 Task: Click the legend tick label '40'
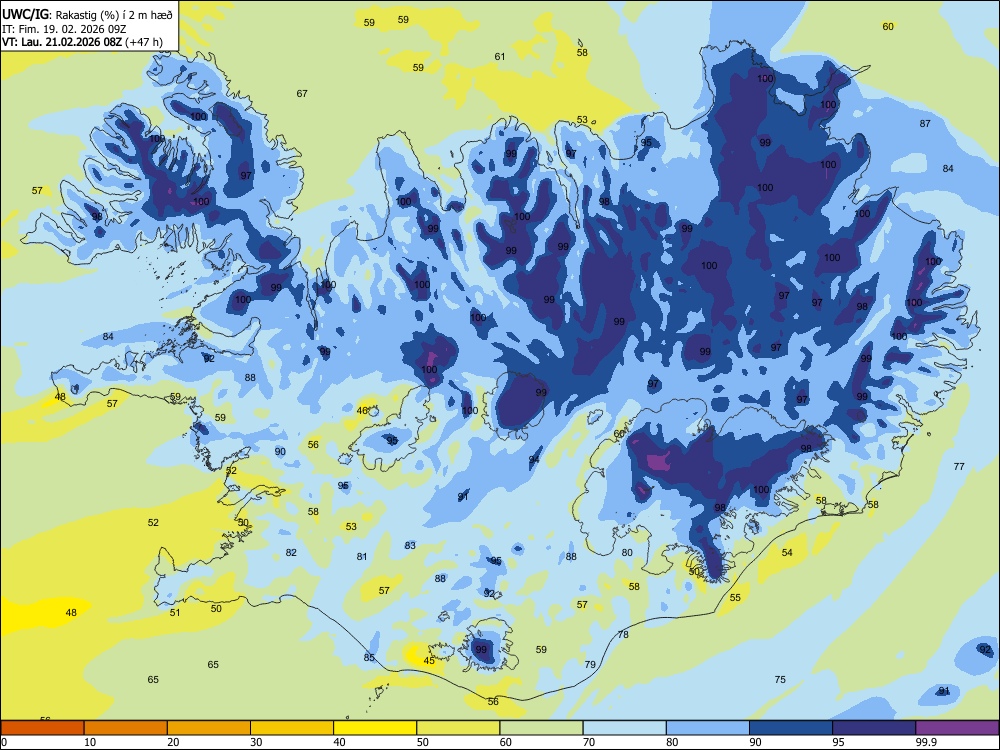point(340,742)
